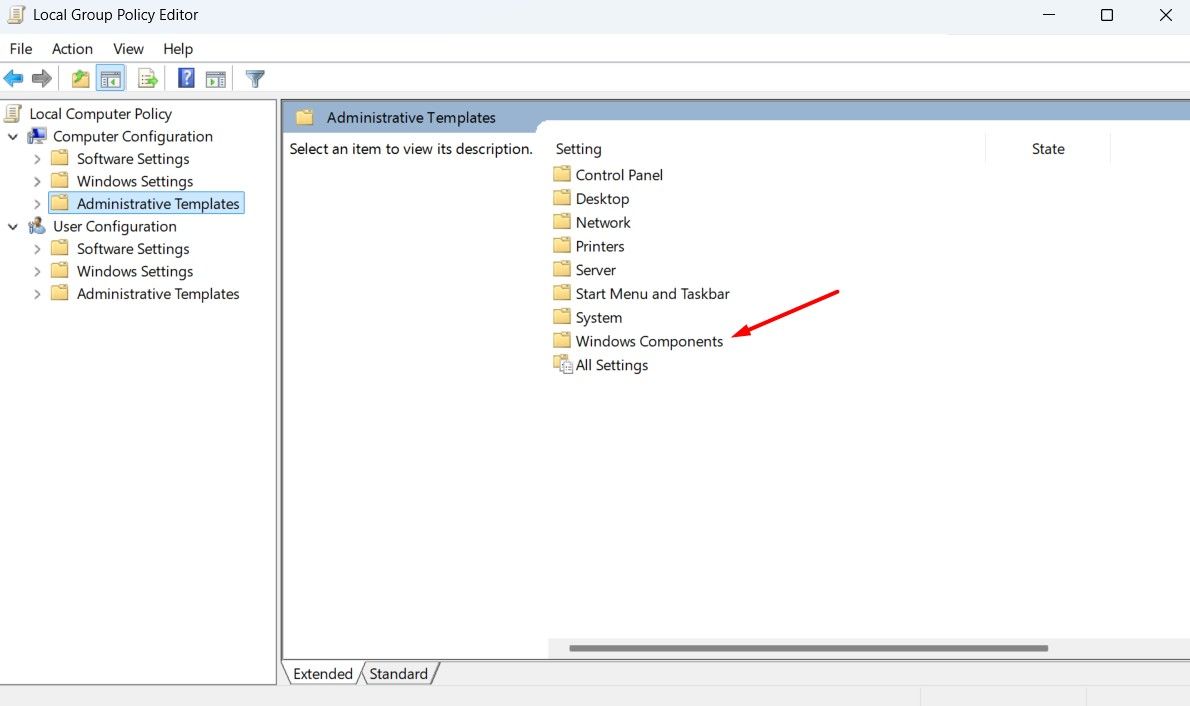The image size is (1190, 706).
Task: Maximize the Local Group Policy Editor window
Action: click(x=1107, y=15)
